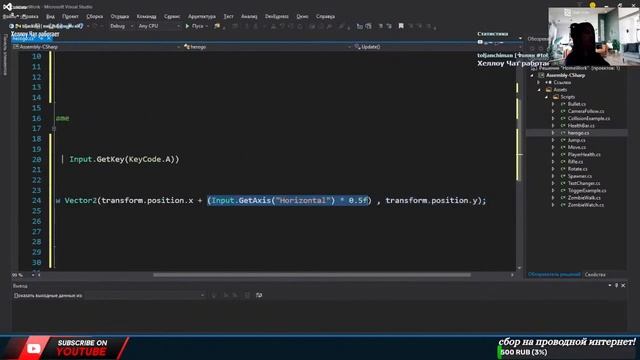The height and width of the screenshot is (360, 640).
Task: Switch to the Solution Explorer bottom tab
Action: pos(554,275)
